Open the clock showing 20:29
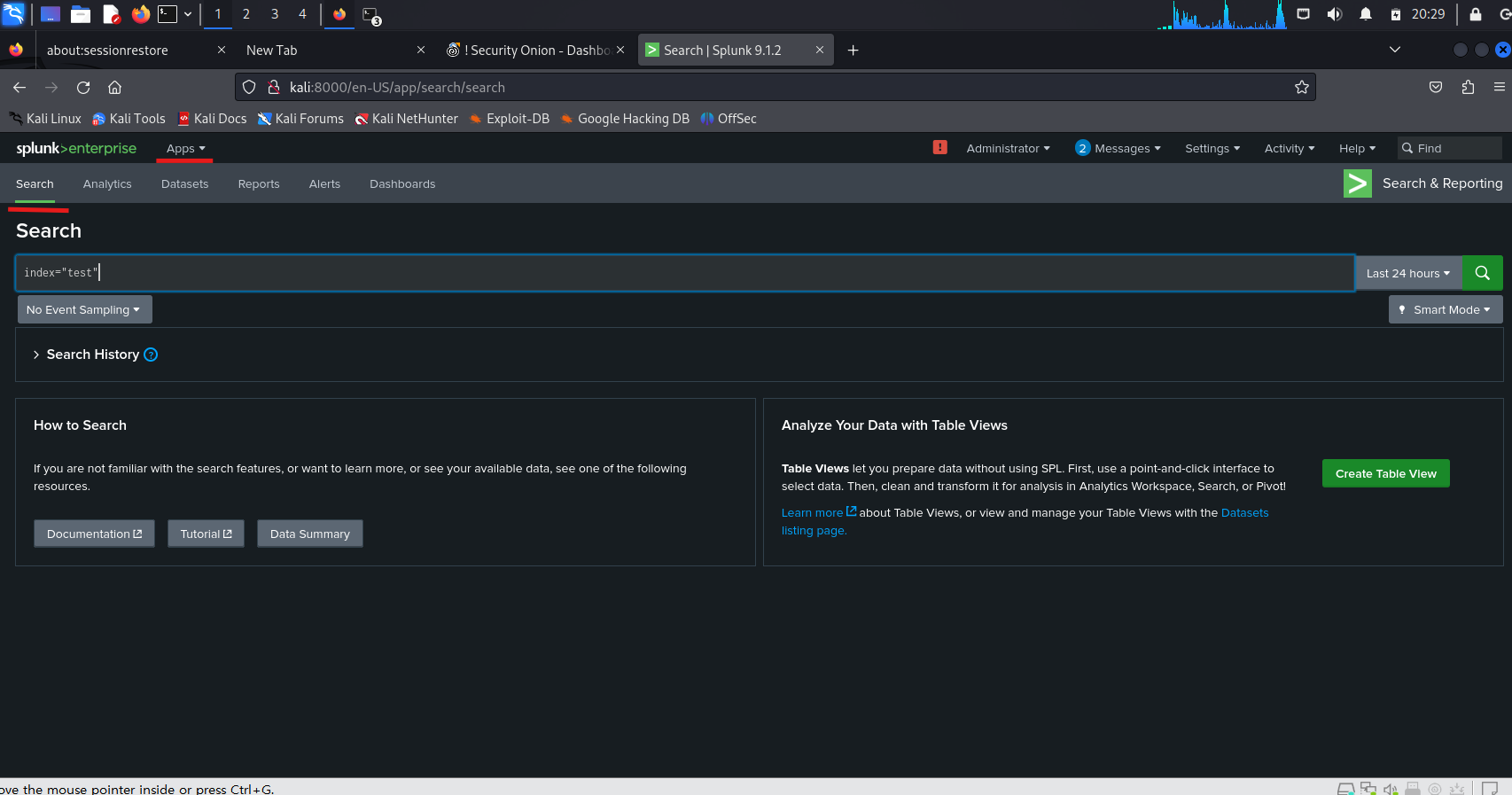 (1428, 14)
